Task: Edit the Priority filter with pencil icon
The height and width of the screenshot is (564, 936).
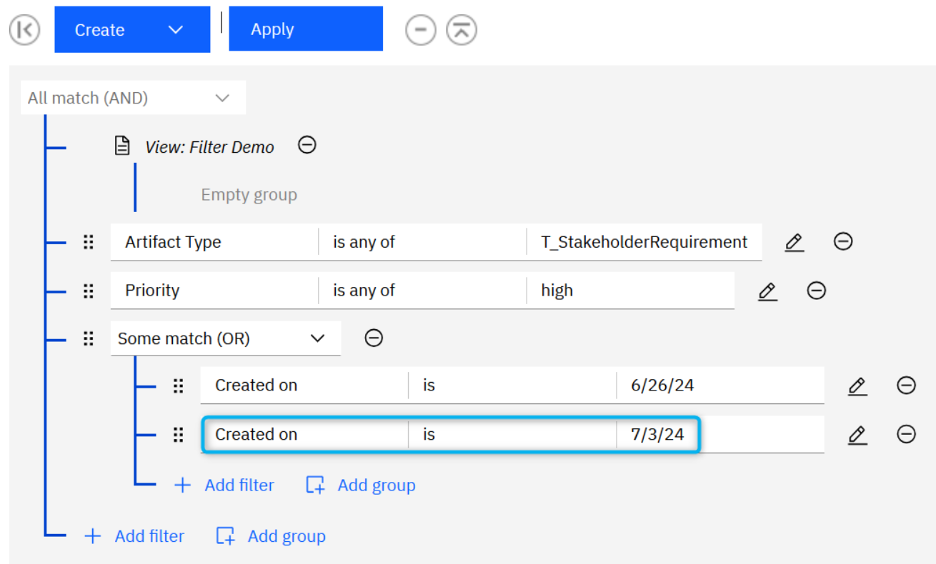Action: pos(768,291)
